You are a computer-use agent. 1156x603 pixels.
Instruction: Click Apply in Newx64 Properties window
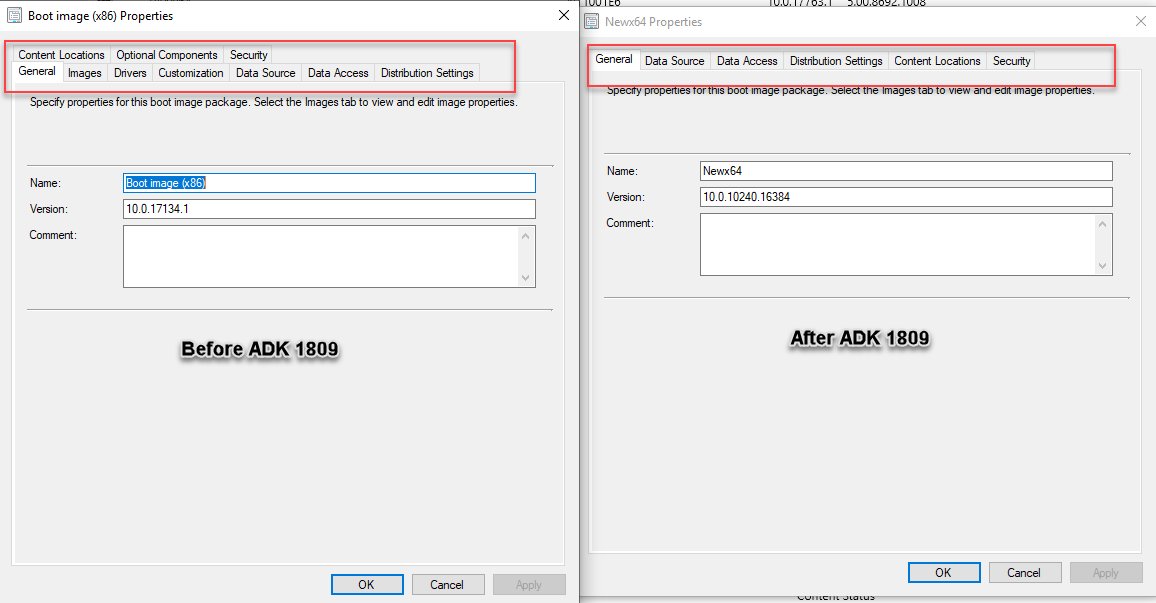pyautogui.click(x=1106, y=573)
